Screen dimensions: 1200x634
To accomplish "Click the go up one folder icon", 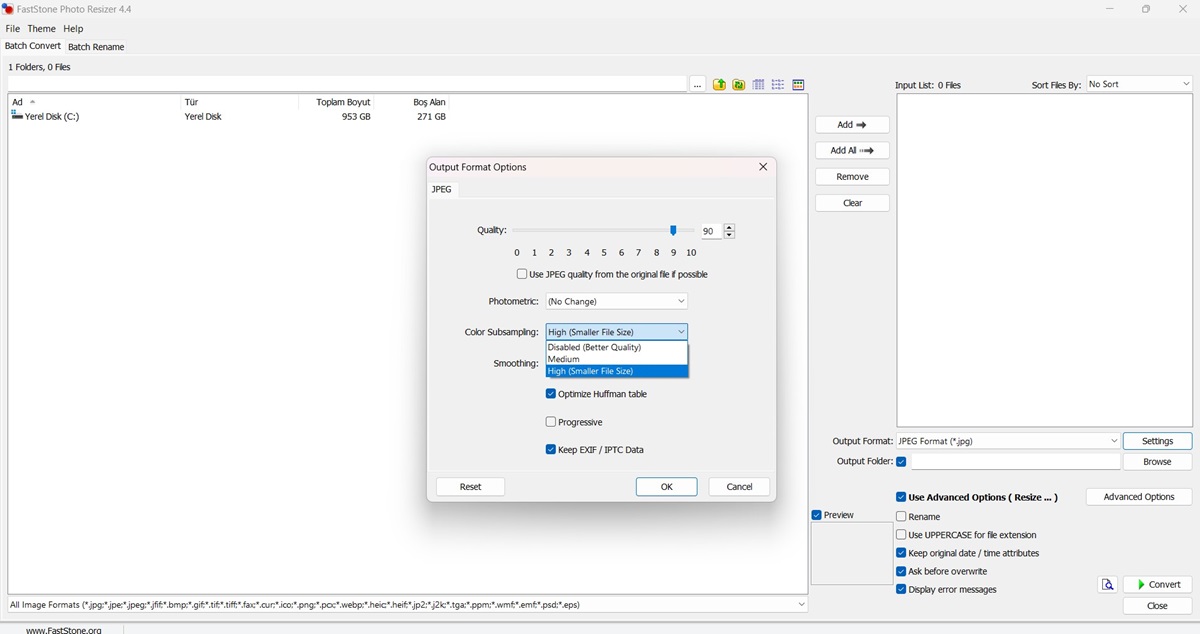I will coord(719,85).
